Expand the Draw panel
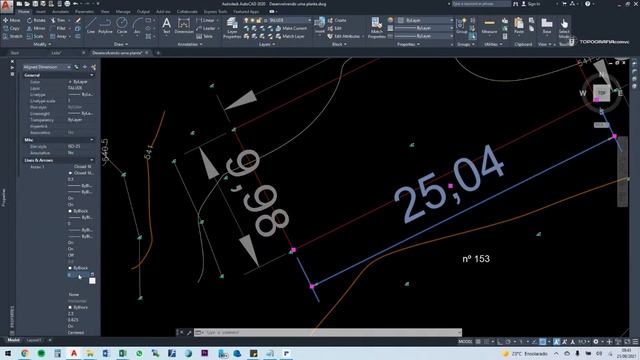The image size is (640, 360). [x=121, y=44]
